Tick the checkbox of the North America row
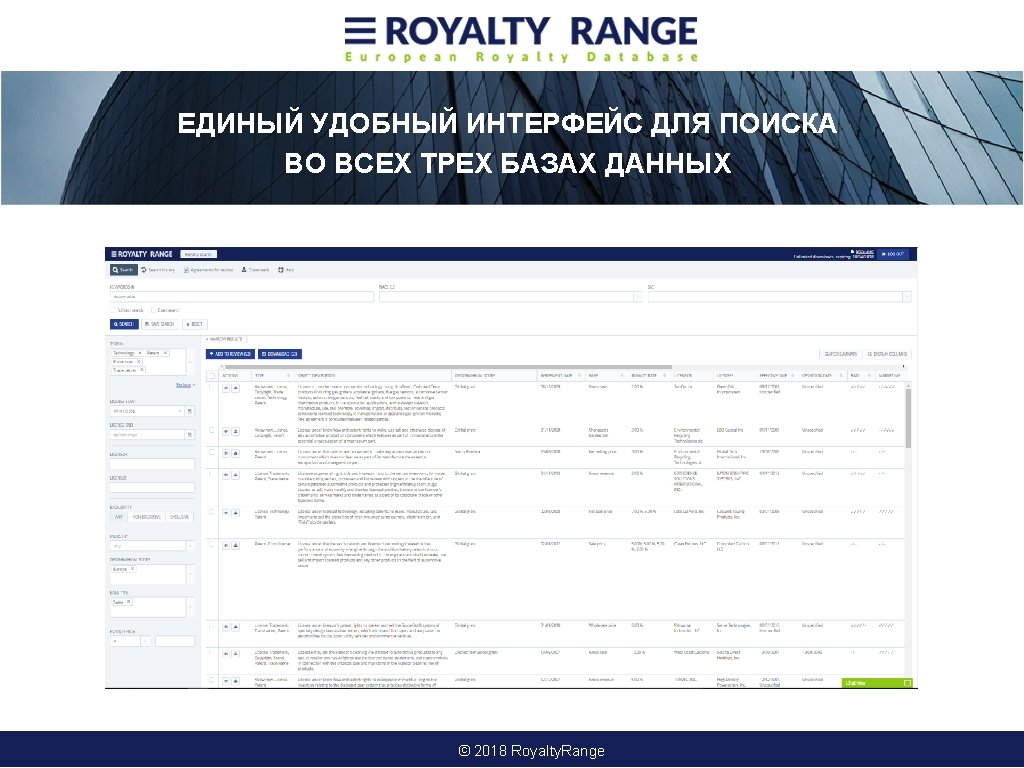Viewport: 1024px width, 768px height. point(212,451)
